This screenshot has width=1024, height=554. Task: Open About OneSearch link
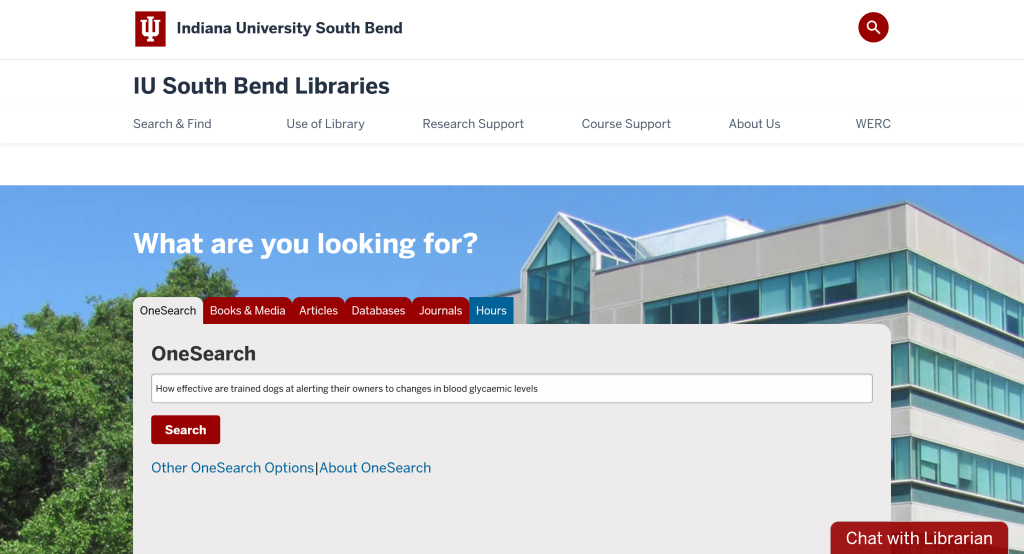click(x=375, y=468)
